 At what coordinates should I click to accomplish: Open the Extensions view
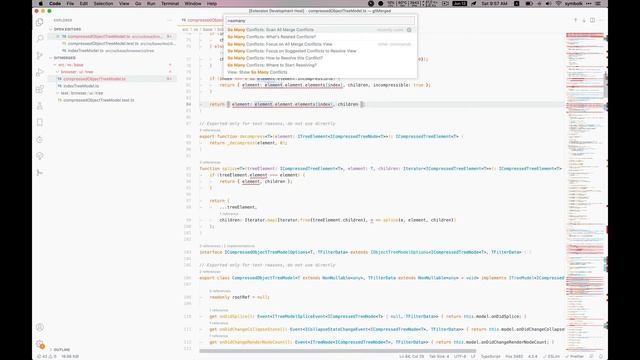click(40, 89)
